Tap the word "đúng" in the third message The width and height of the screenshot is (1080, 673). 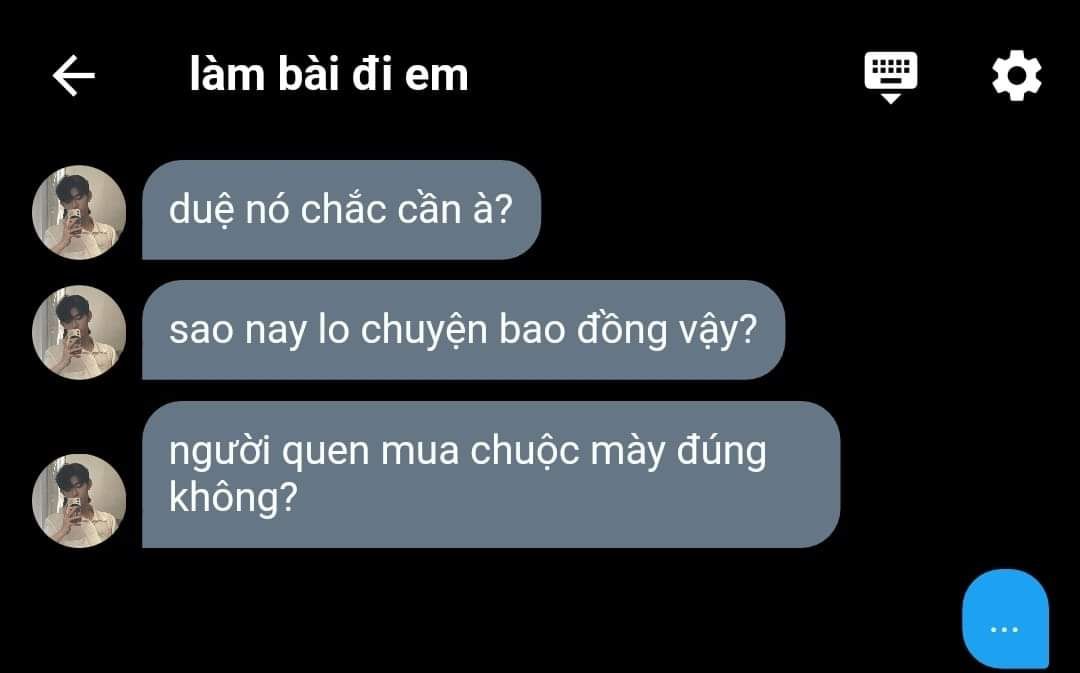point(721,453)
